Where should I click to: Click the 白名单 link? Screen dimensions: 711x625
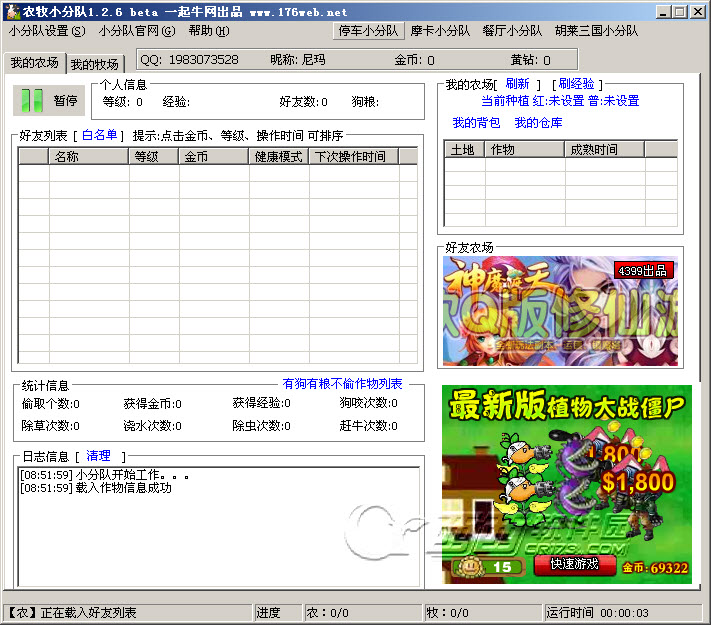99,135
